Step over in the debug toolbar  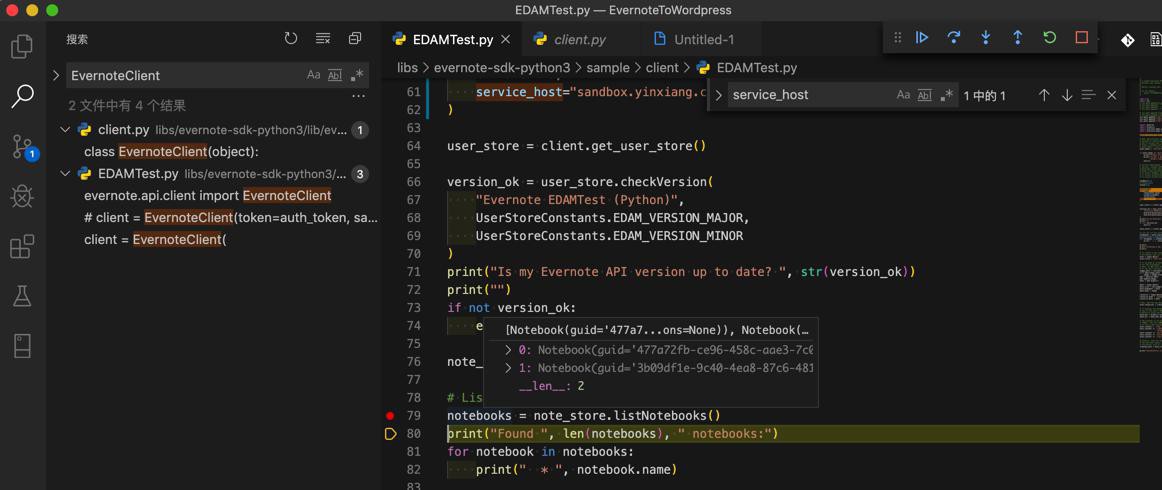[x=954, y=38]
